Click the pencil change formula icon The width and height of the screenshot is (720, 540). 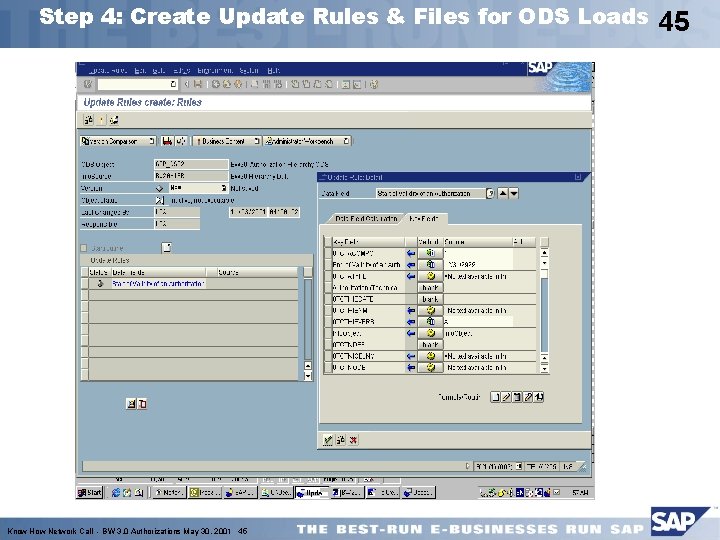pos(506,397)
